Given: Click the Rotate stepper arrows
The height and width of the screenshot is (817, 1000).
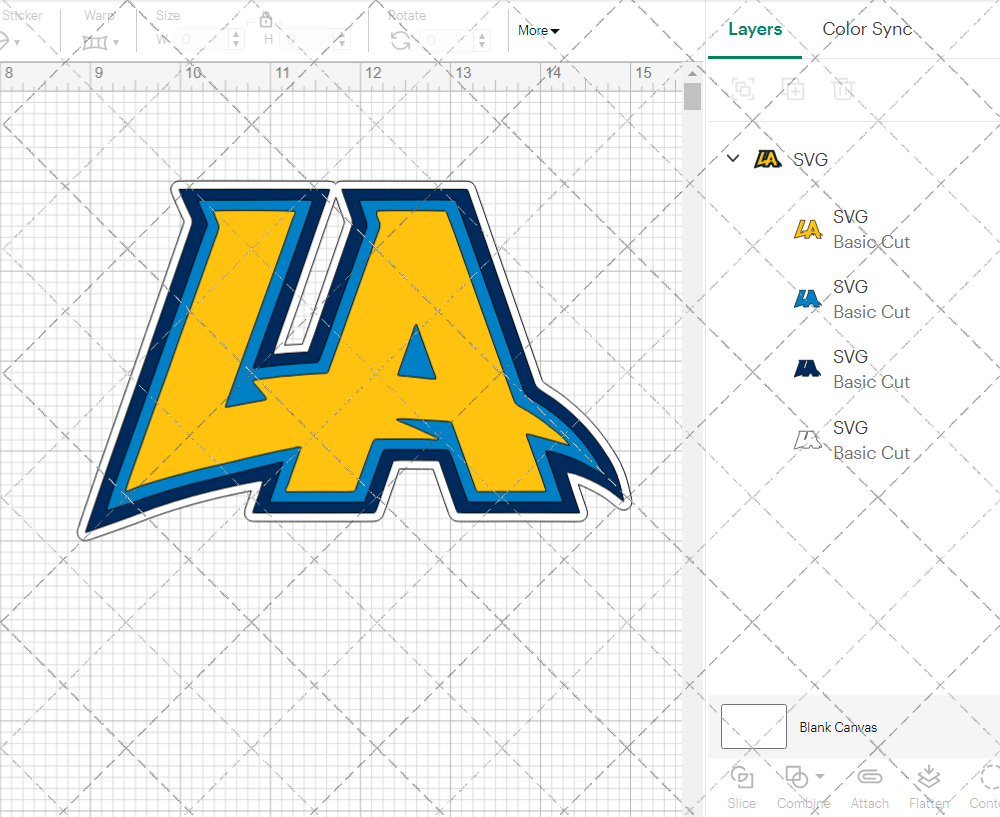Looking at the screenshot, I should pos(482,40).
